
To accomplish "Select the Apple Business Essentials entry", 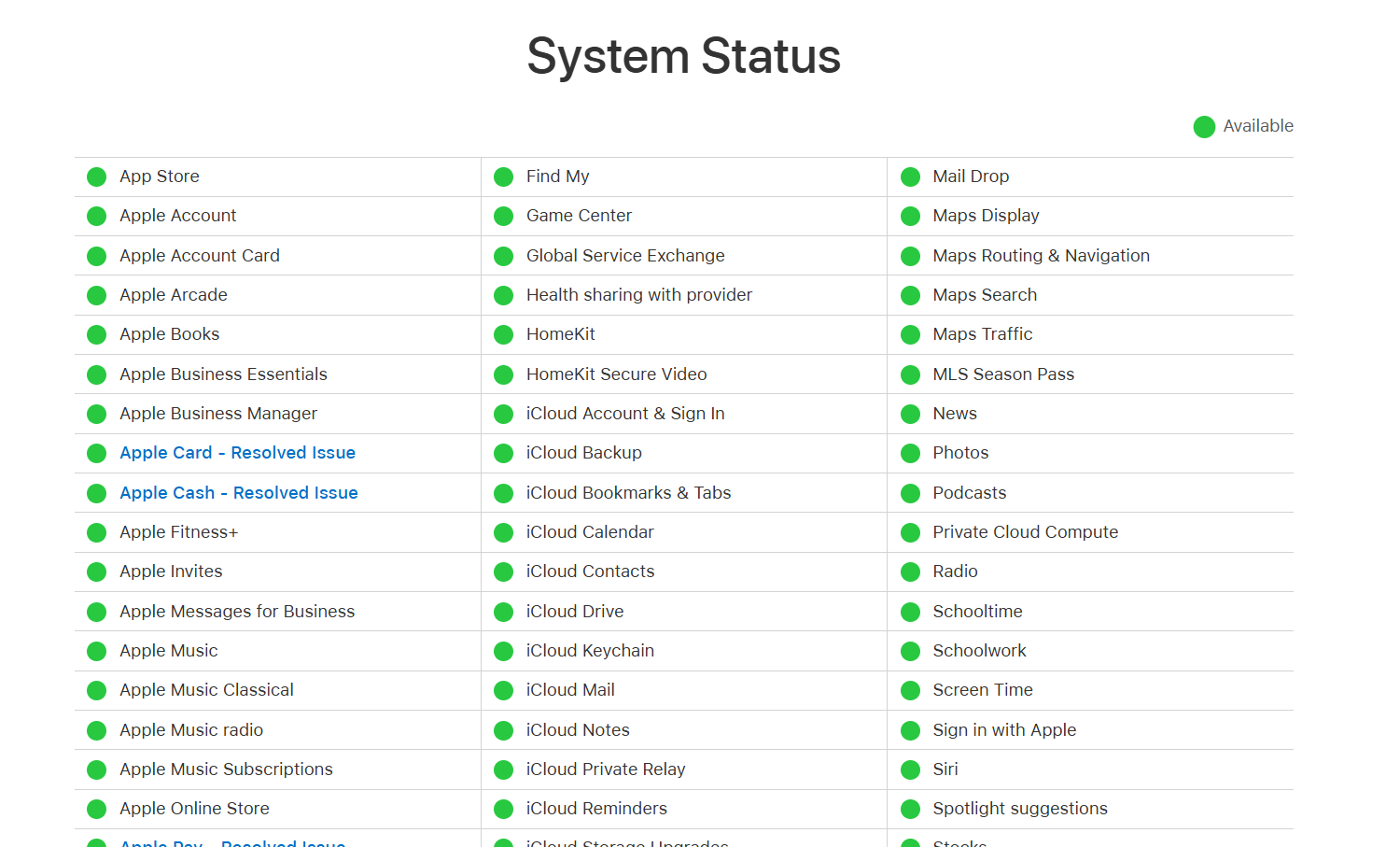I will coord(223,374).
